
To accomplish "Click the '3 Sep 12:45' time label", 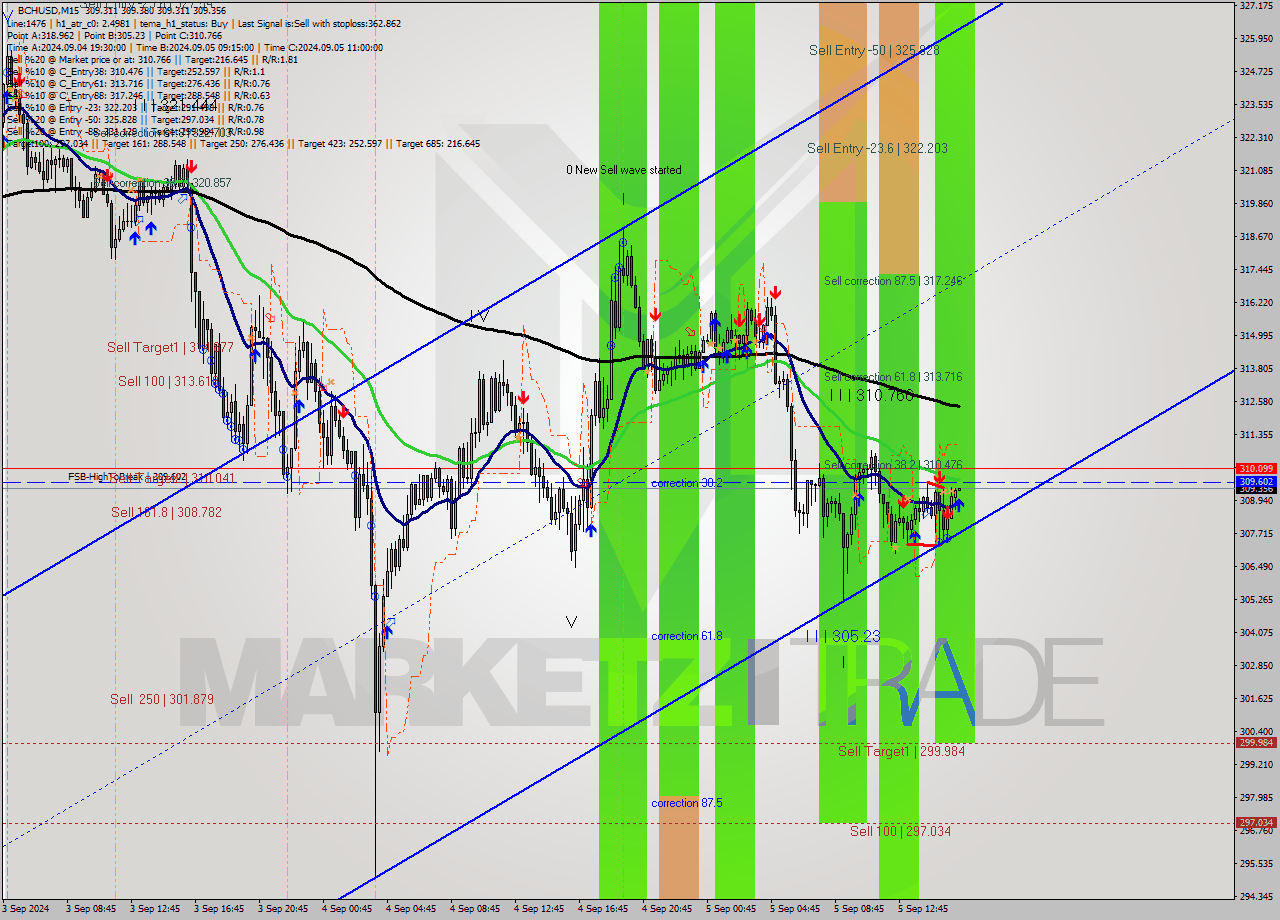I will tap(156, 909).
